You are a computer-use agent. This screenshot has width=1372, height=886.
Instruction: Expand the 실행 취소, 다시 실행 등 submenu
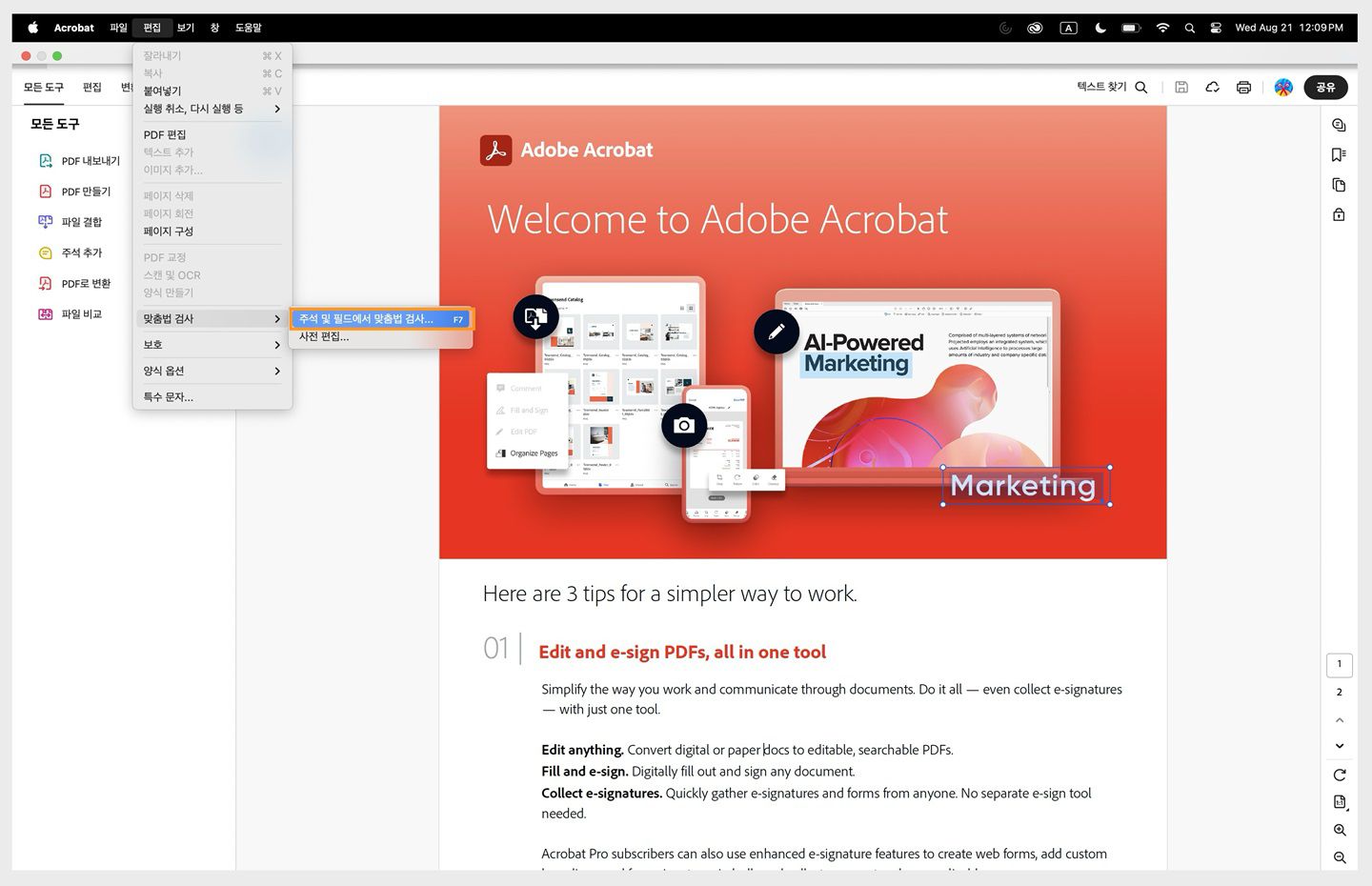[x=212, y=109]
